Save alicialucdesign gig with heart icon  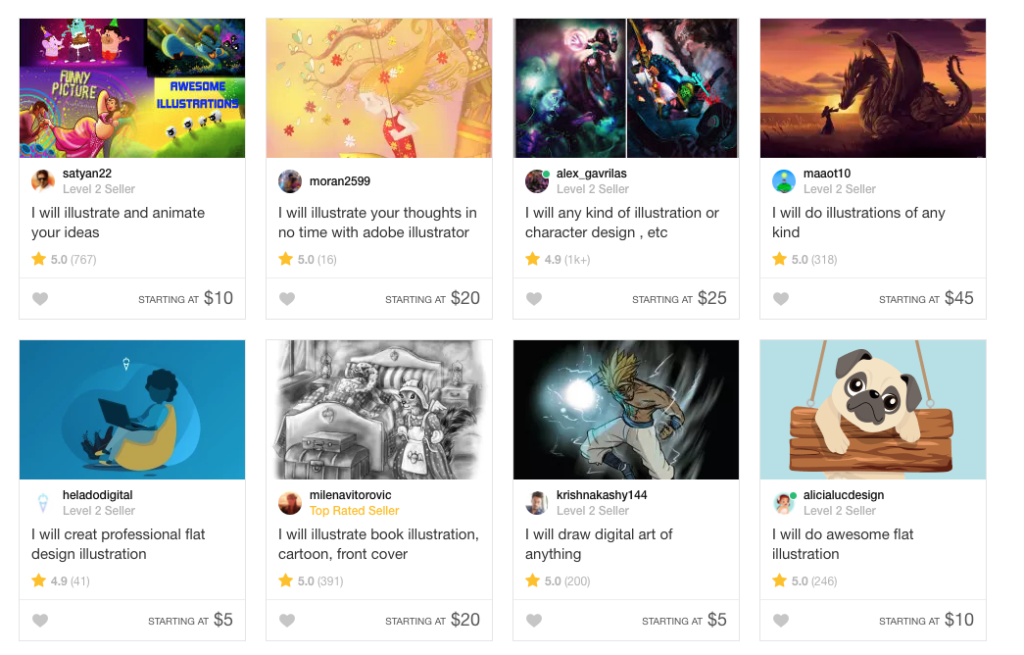(x=781, y=620)
